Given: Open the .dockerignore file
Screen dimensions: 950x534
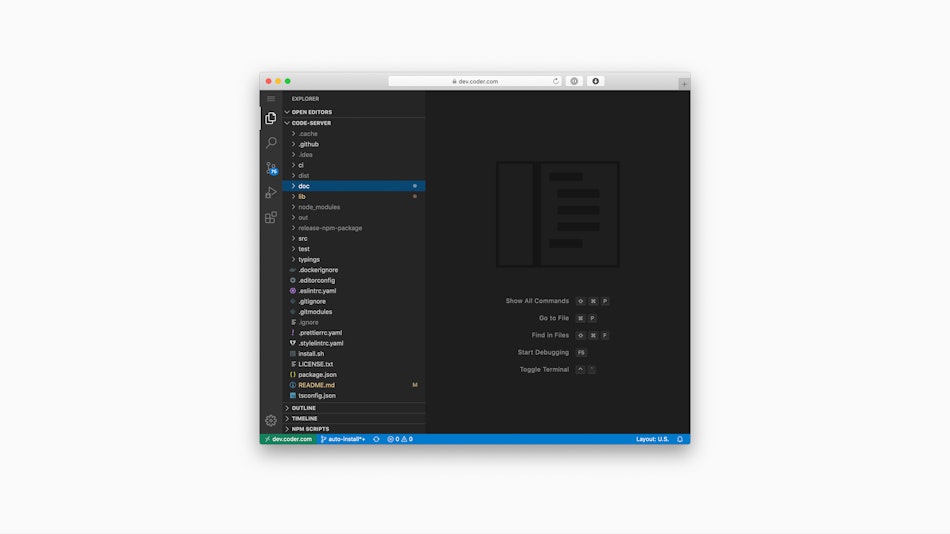Looking at the screenshot, I should point(354,270).
